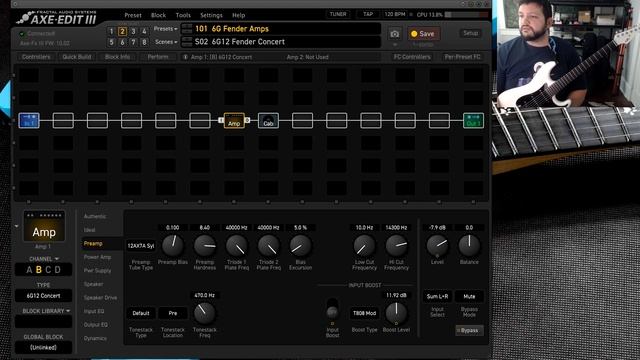Select the blue Input 1 block
Screen dimensions: 640x360
tap(29, 121)
